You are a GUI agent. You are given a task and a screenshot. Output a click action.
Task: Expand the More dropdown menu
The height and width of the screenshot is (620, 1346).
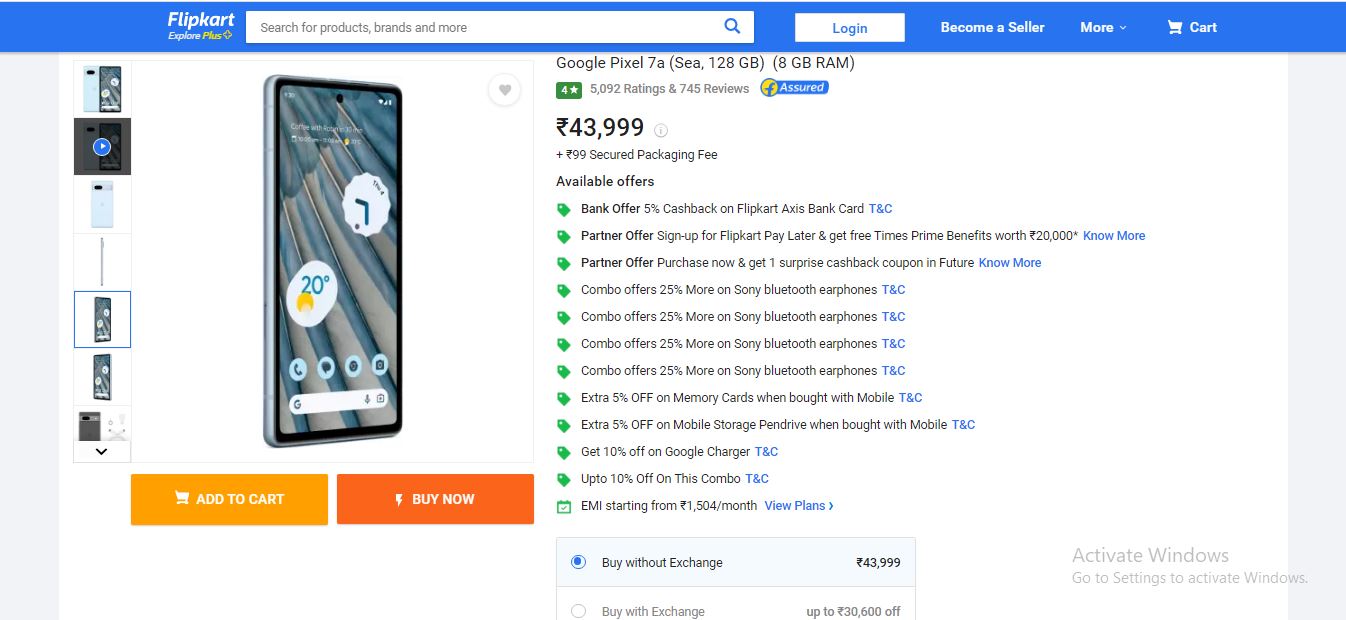(1103, 27)
